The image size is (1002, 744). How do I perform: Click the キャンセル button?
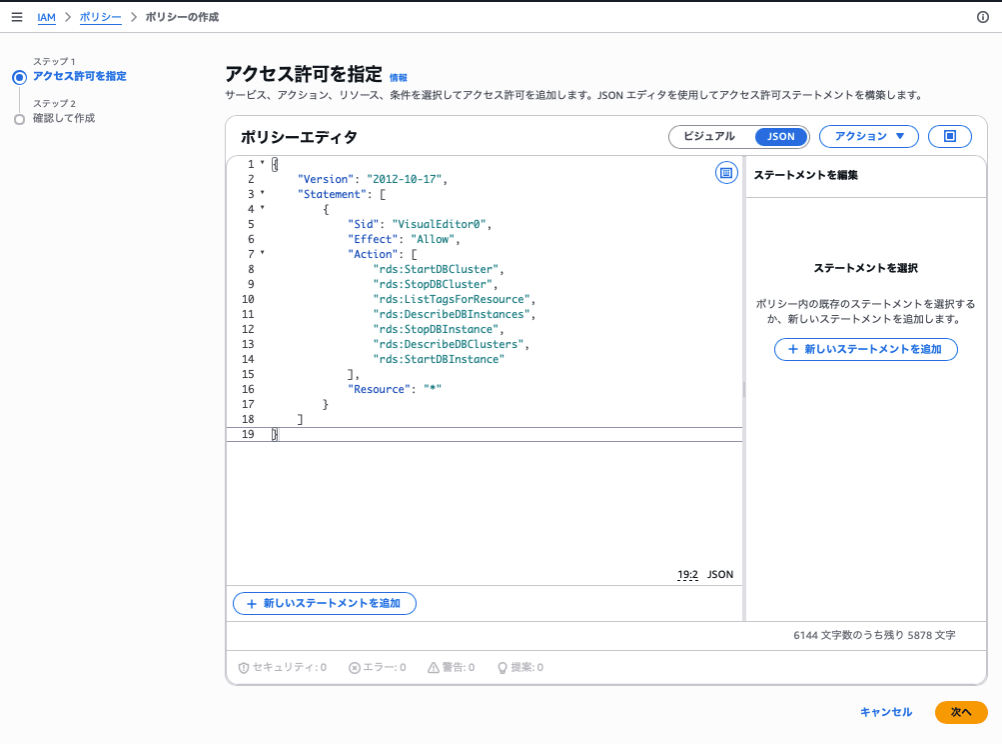(886, 712)
